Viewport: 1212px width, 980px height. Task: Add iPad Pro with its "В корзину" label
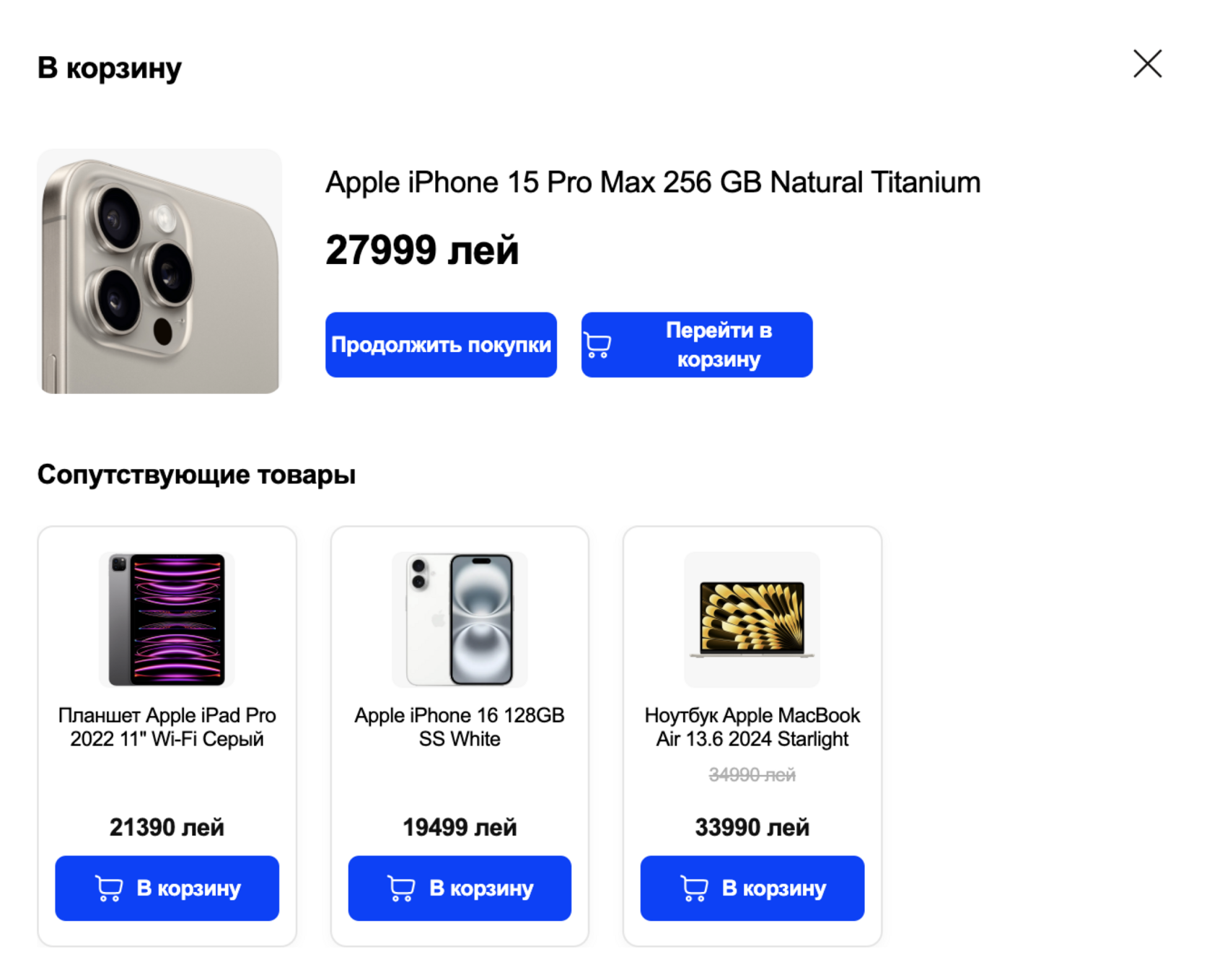tap(188, 888)
